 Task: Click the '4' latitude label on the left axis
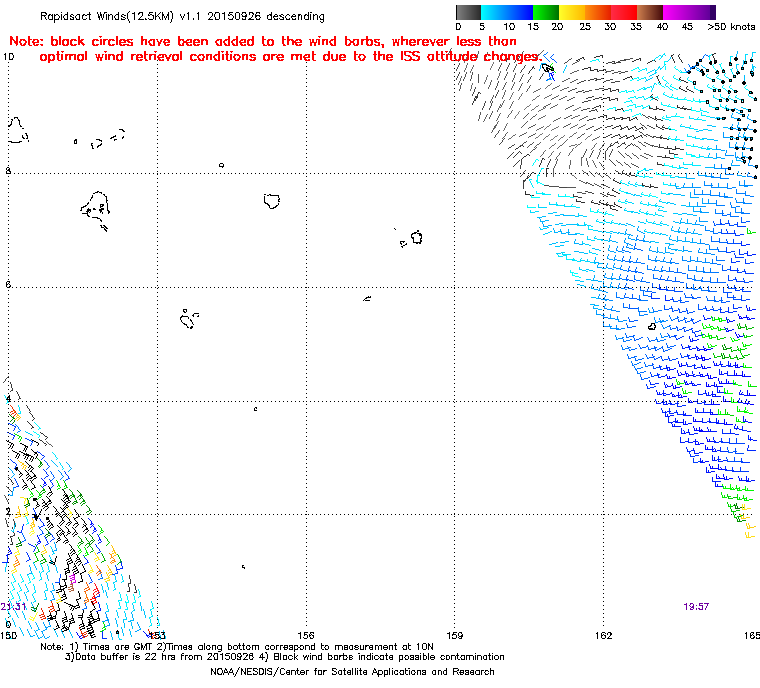(8, 399)
